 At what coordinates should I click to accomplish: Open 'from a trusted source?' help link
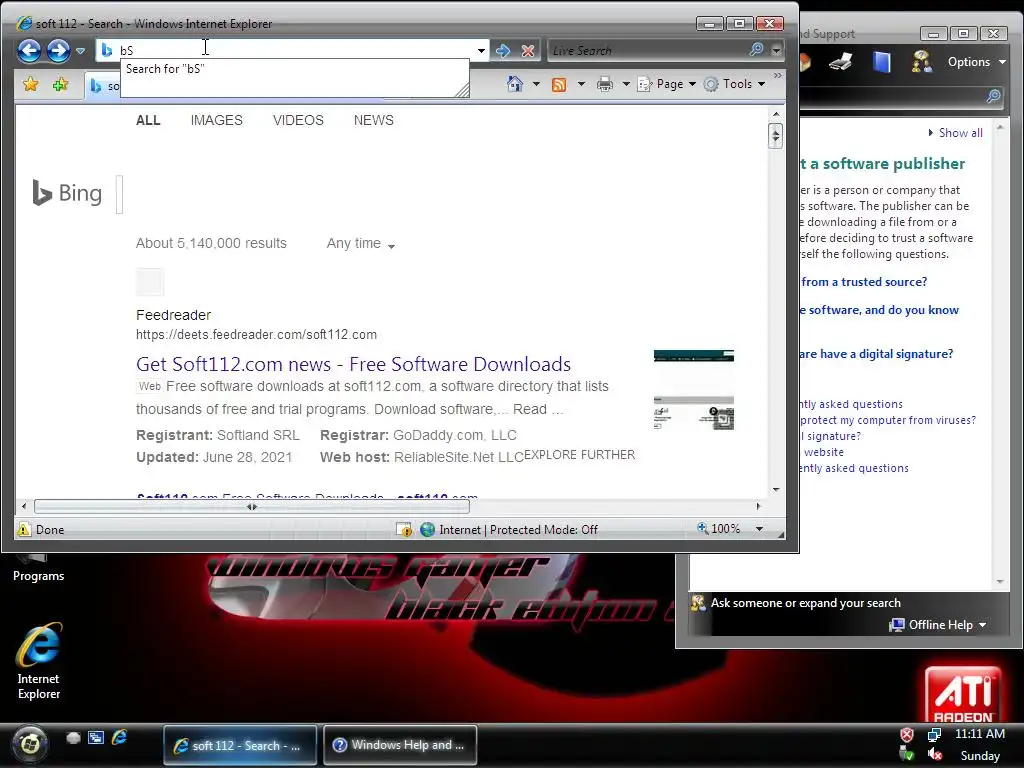864,281
